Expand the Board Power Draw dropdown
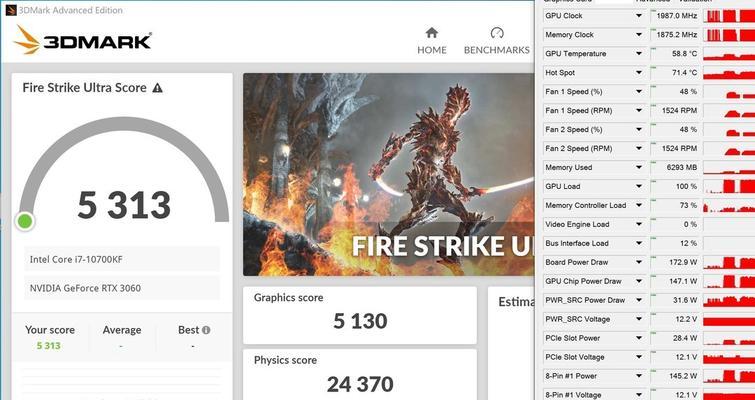 [639, 262]
